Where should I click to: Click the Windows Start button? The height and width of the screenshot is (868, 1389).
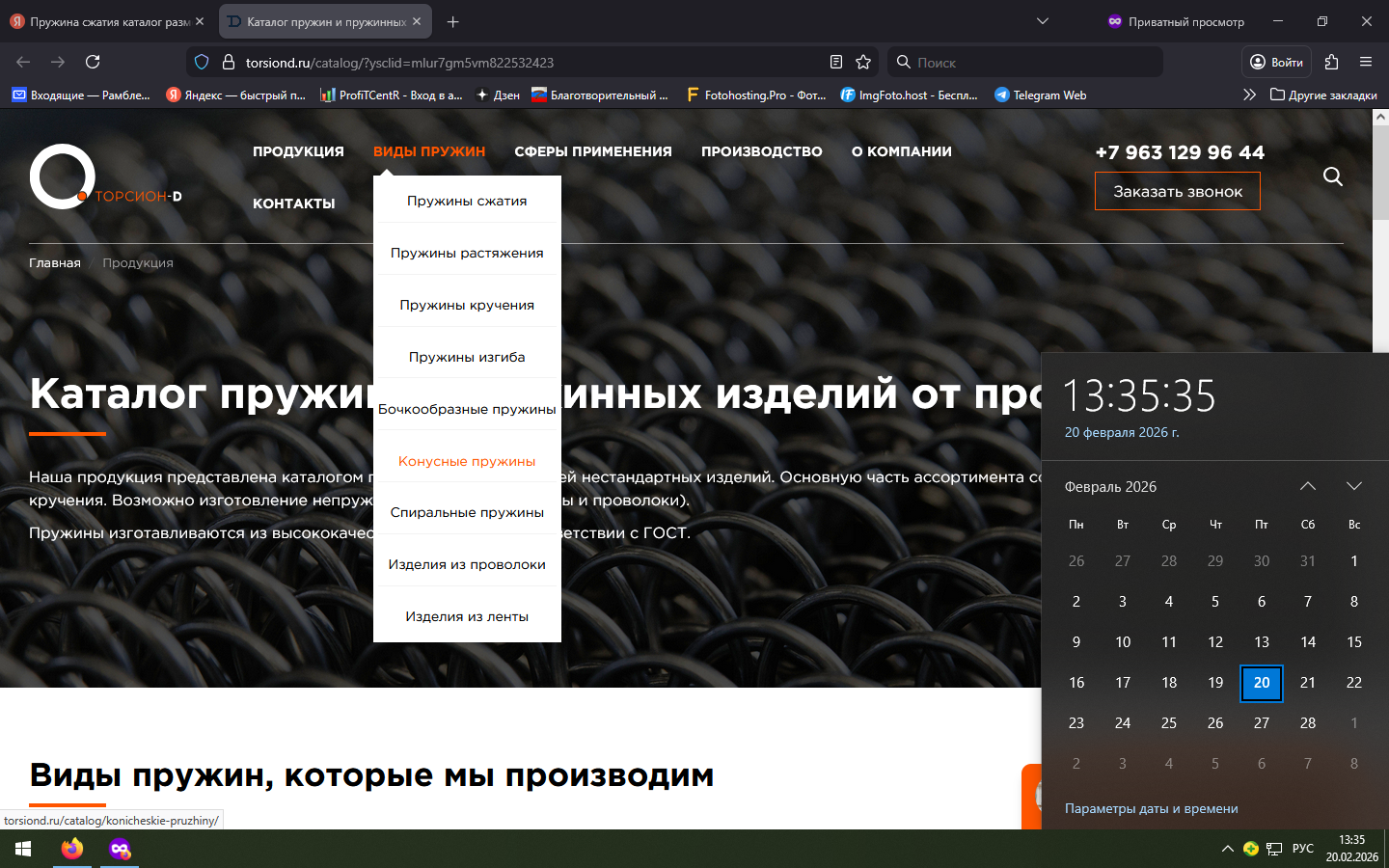point(23,849)
